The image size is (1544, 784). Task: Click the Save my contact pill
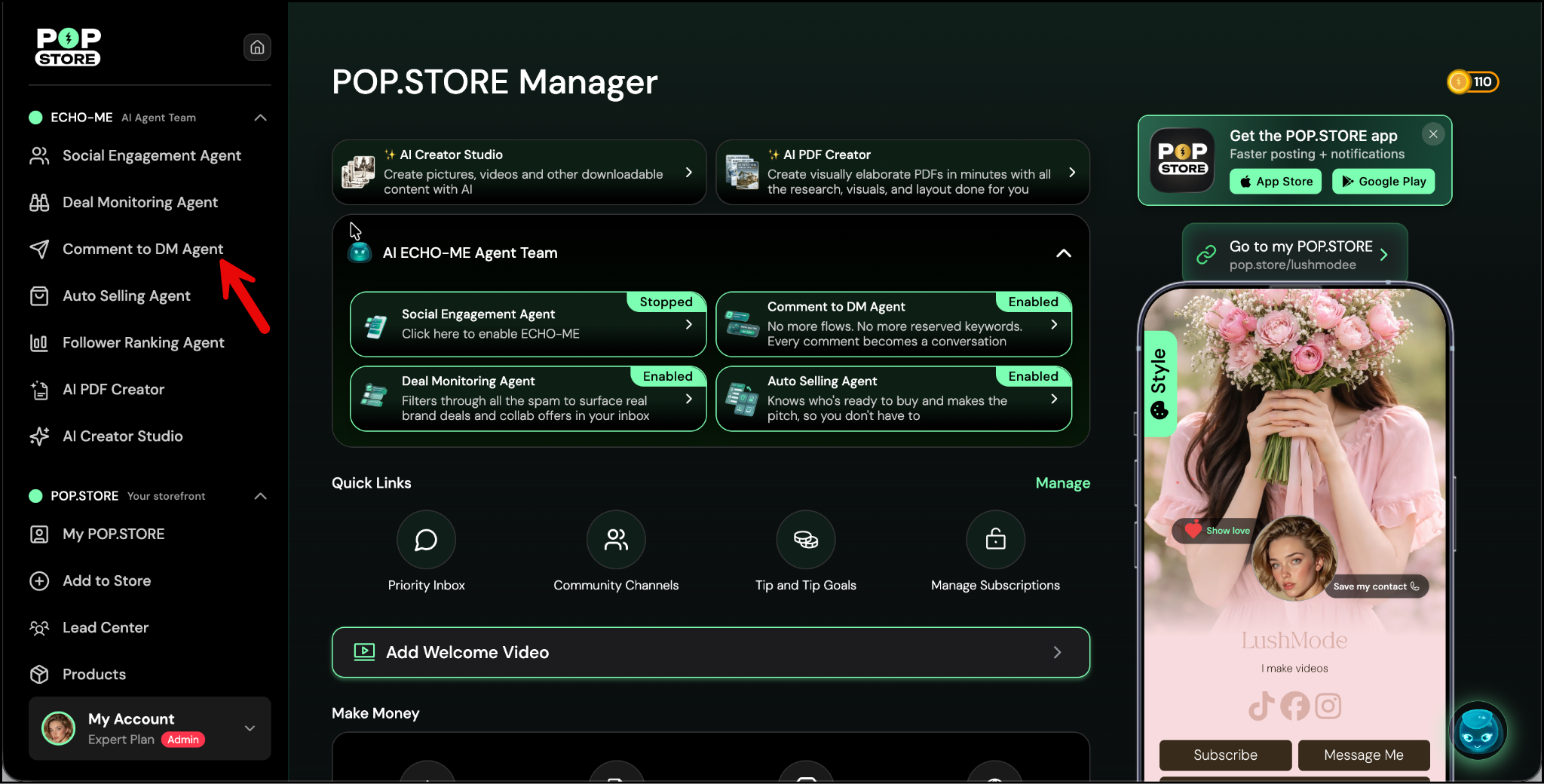point(1376,586)
